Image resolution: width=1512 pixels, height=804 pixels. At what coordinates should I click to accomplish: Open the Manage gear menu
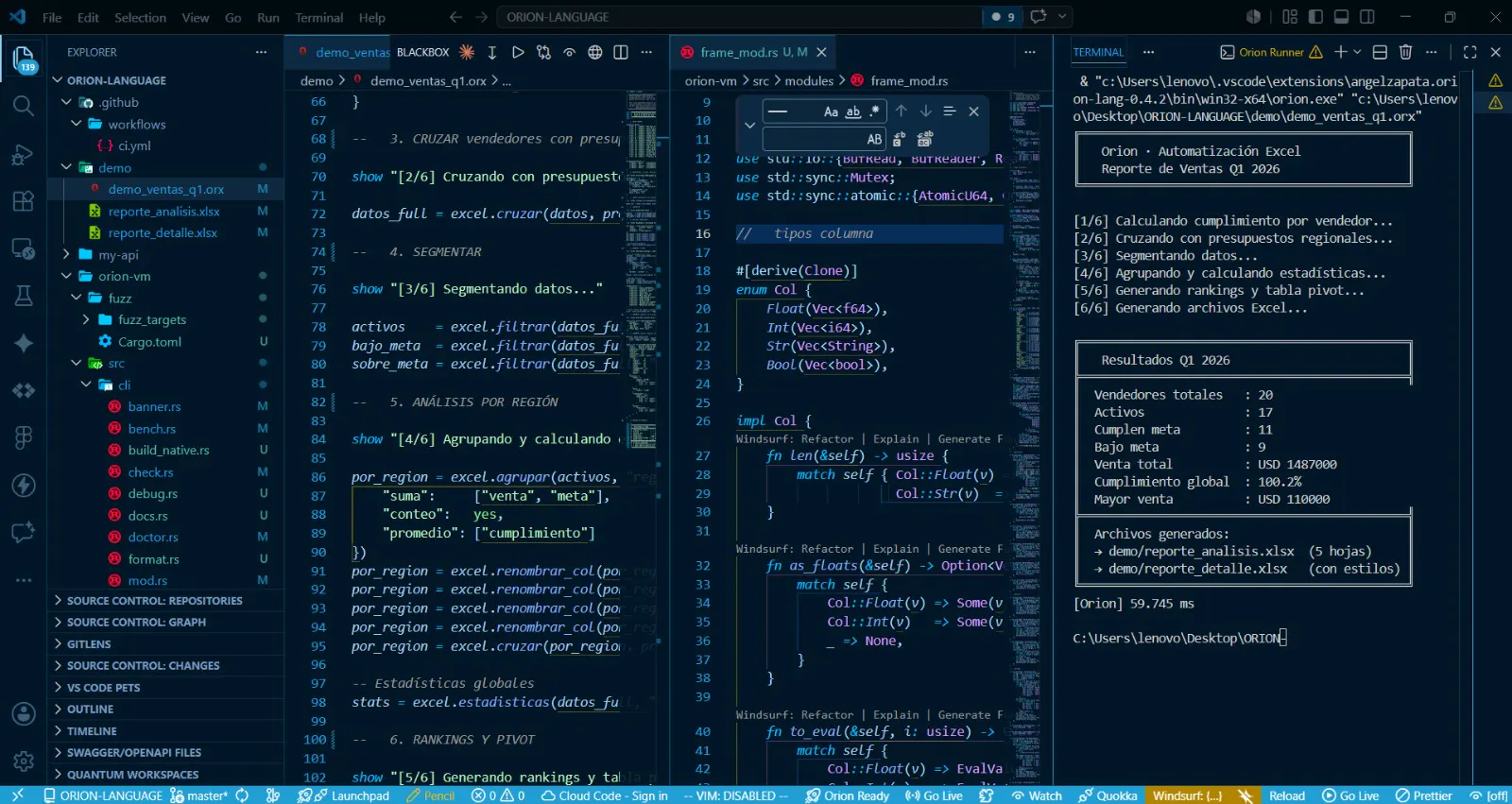(x=24, y=761)
